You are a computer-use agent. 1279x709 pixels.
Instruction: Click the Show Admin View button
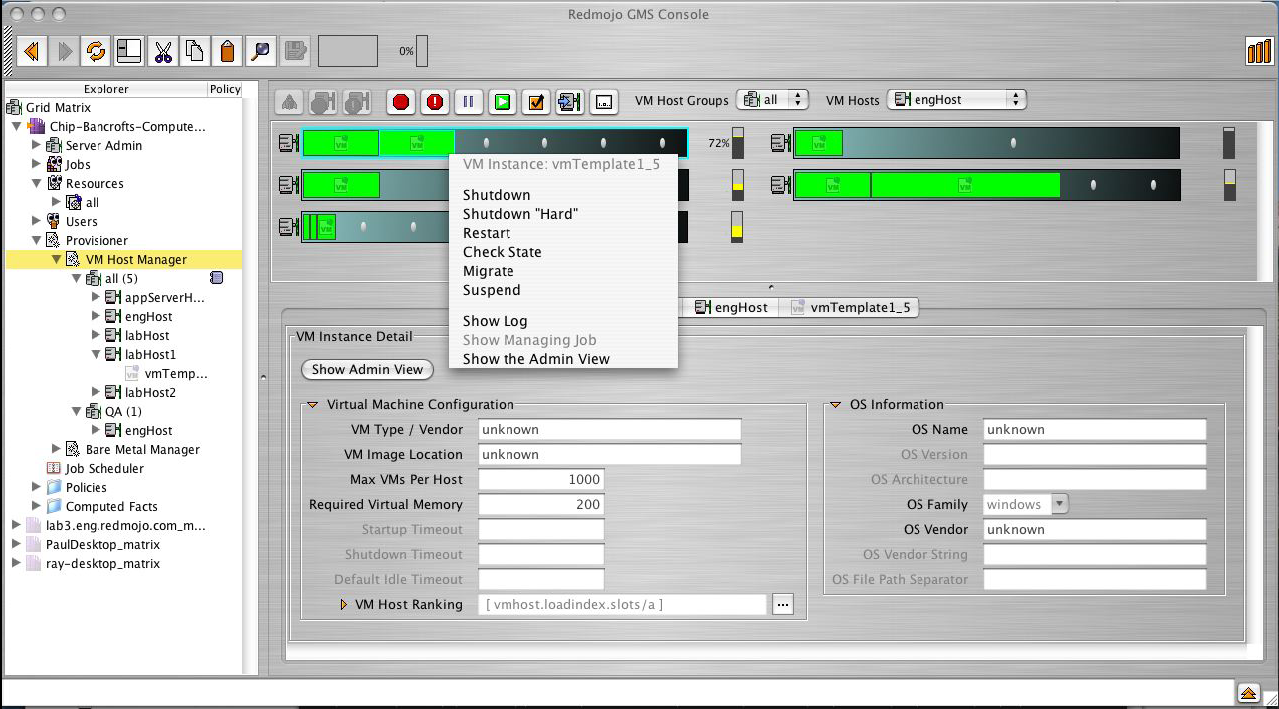[367, 369]
